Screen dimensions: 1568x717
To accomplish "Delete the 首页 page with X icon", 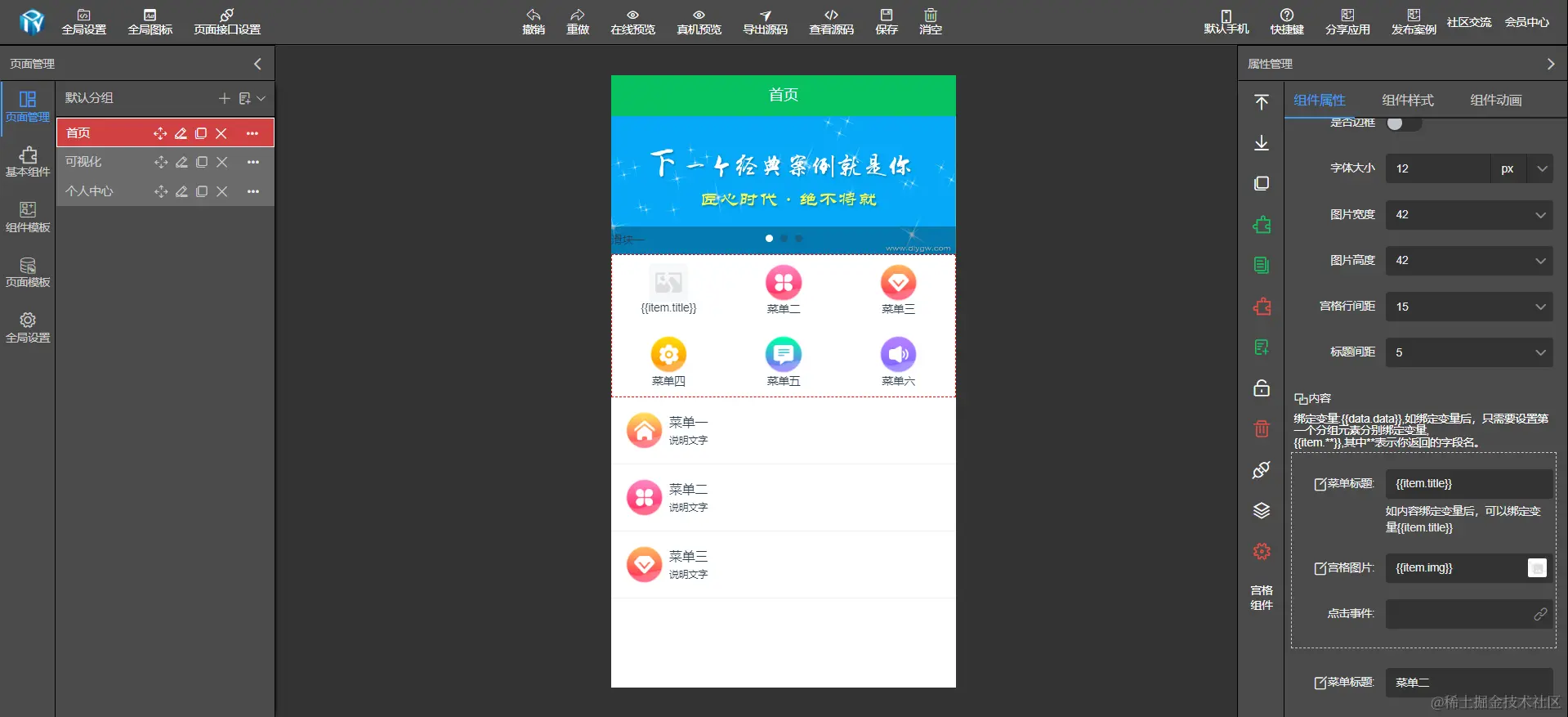I will [221, 133].
